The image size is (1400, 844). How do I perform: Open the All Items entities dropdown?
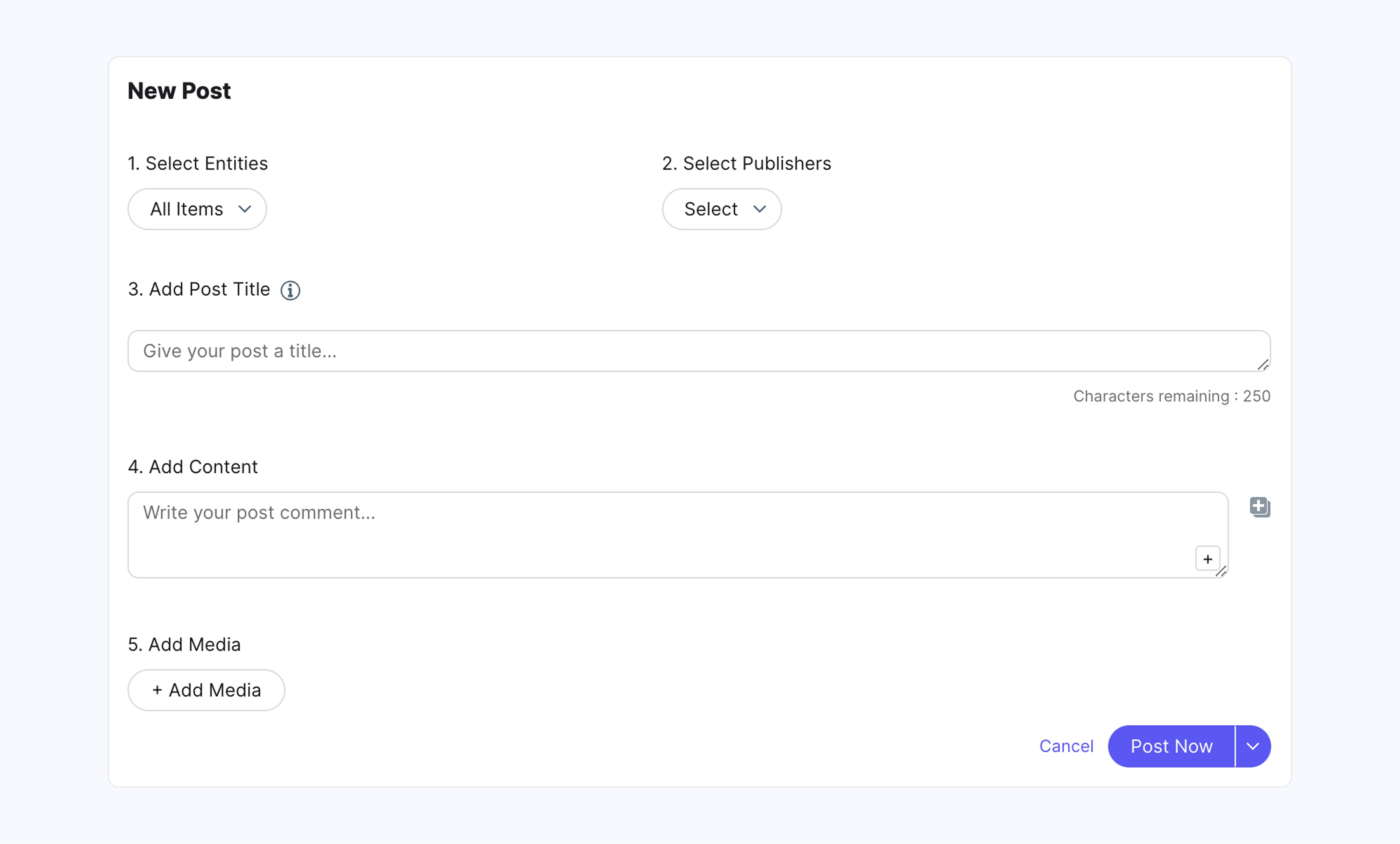point(197,209)
